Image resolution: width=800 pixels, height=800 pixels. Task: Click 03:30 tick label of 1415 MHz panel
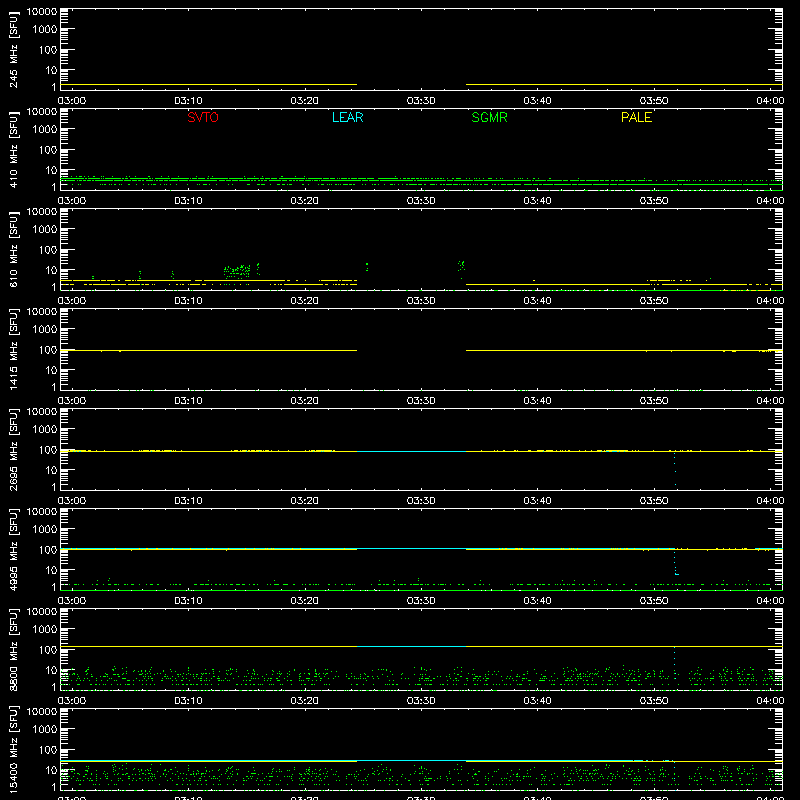pos(421,401)
